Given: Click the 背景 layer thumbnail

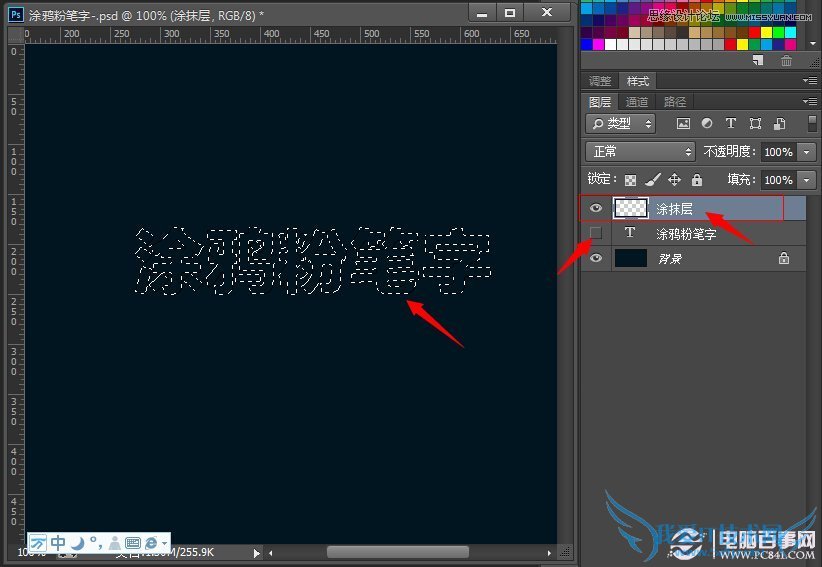Looking at the screenshot, I should (631, 258).
